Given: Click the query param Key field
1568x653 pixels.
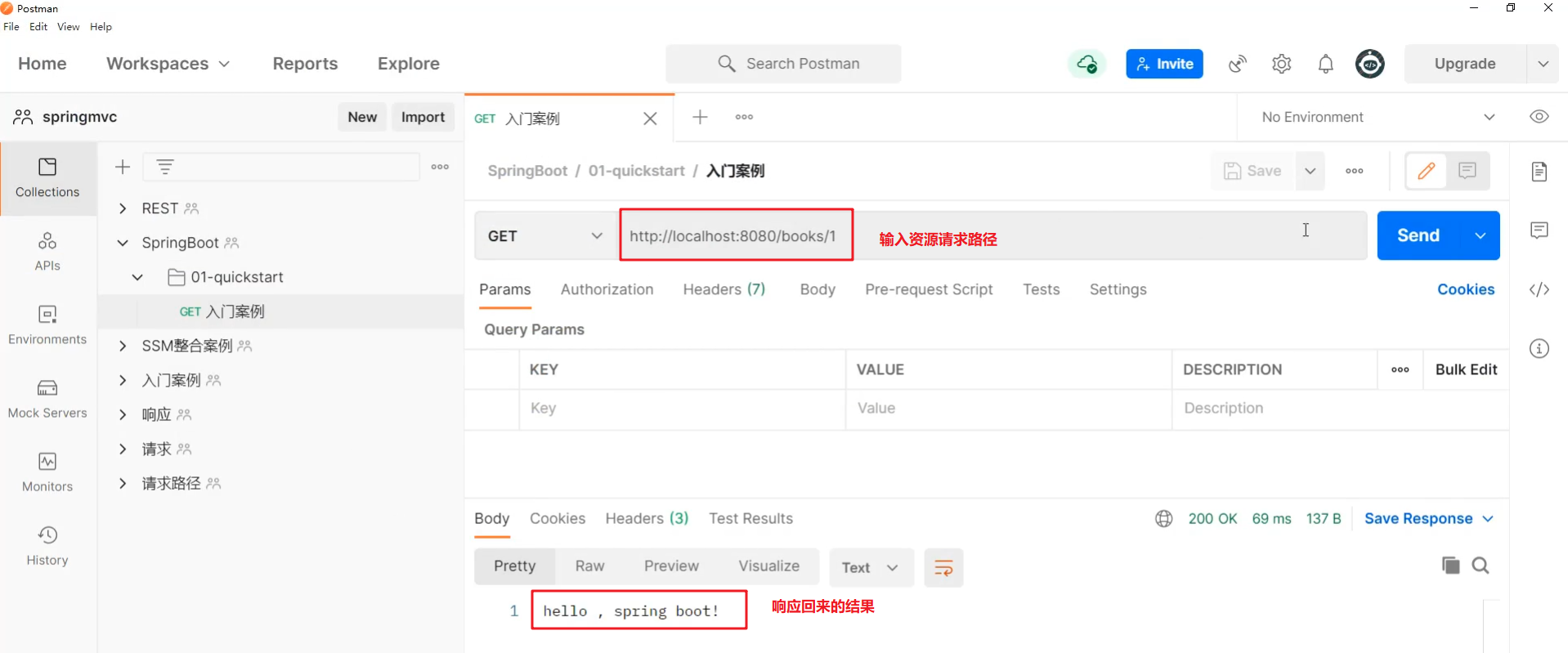Looking at the screenshot, I should (x=682, y=409).
